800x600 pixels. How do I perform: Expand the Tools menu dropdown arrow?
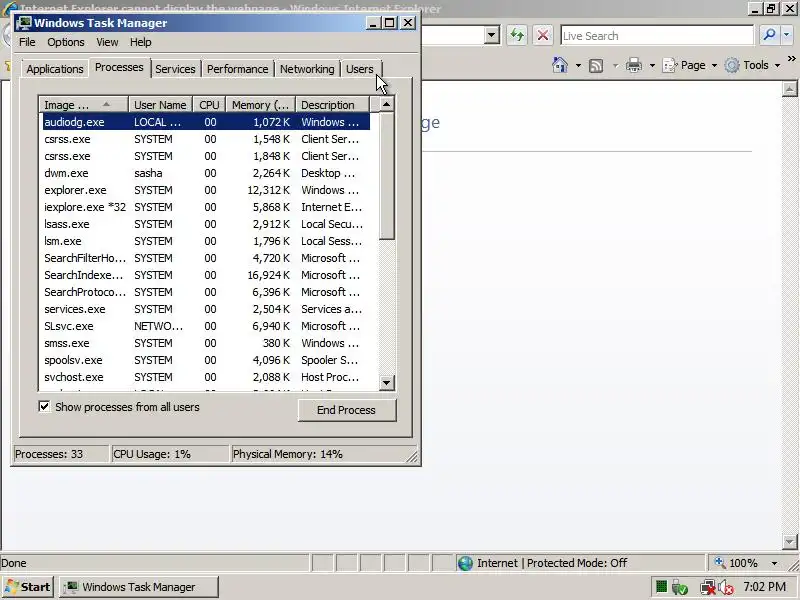point(778,65)
